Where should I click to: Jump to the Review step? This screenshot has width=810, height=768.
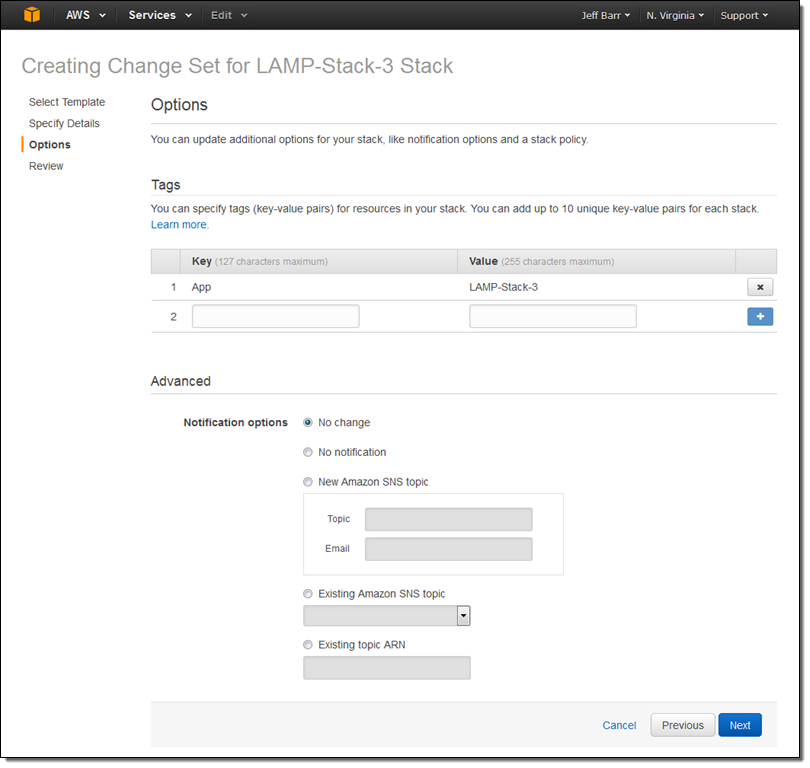pos(46,166)
